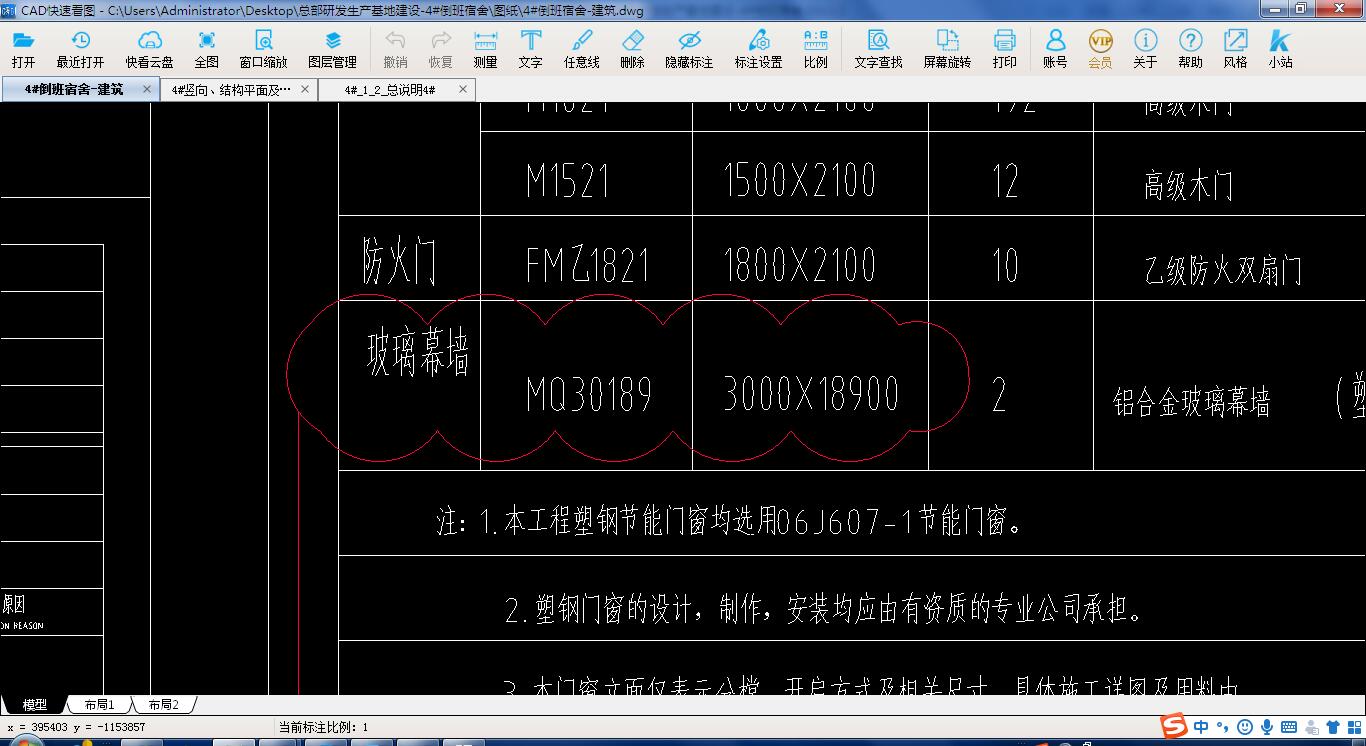Fit the whole drawing with 全图
This screenshot has height=746, width=1366.
coord(206,48)
